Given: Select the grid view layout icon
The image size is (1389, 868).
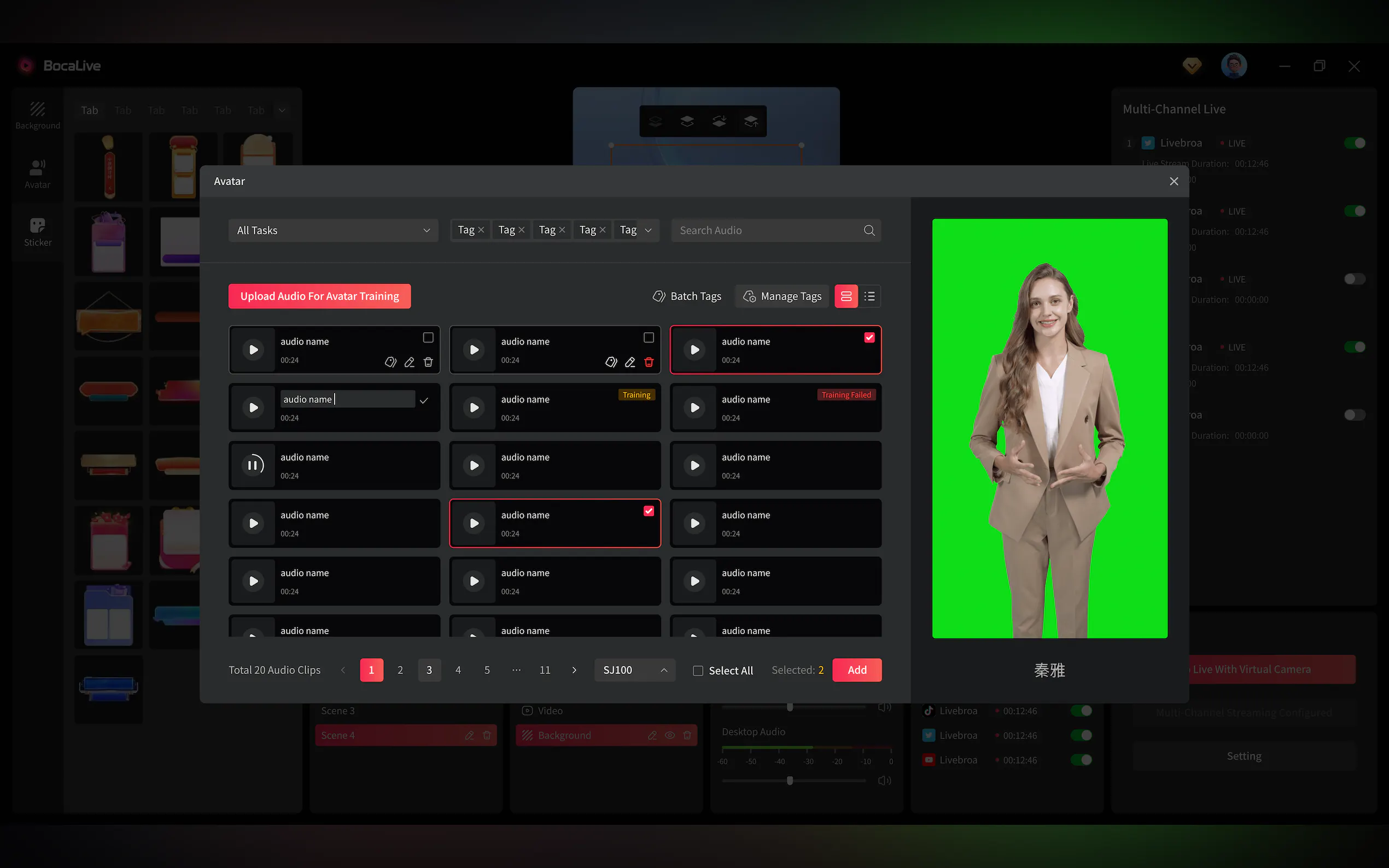Looking at the screenshot, I should [x=846, y=296].
